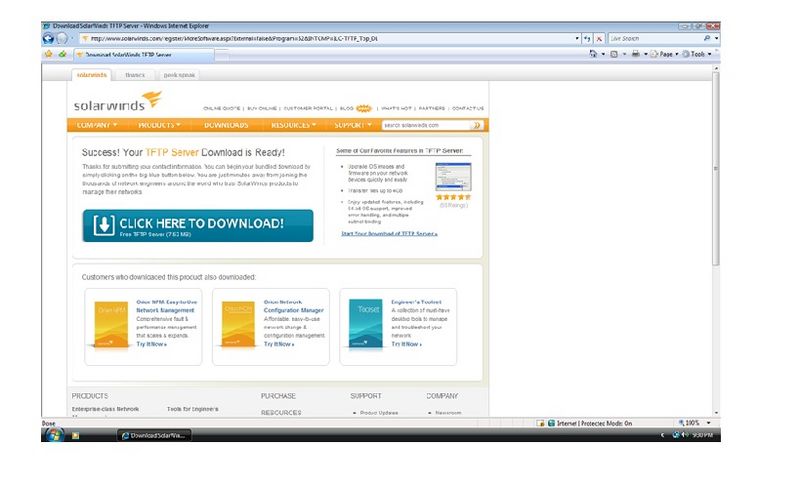Image resolution: width=800 pixels, height=485 pixels.
Task: Click the site favicon in address bar
Action: coord(85,38)
